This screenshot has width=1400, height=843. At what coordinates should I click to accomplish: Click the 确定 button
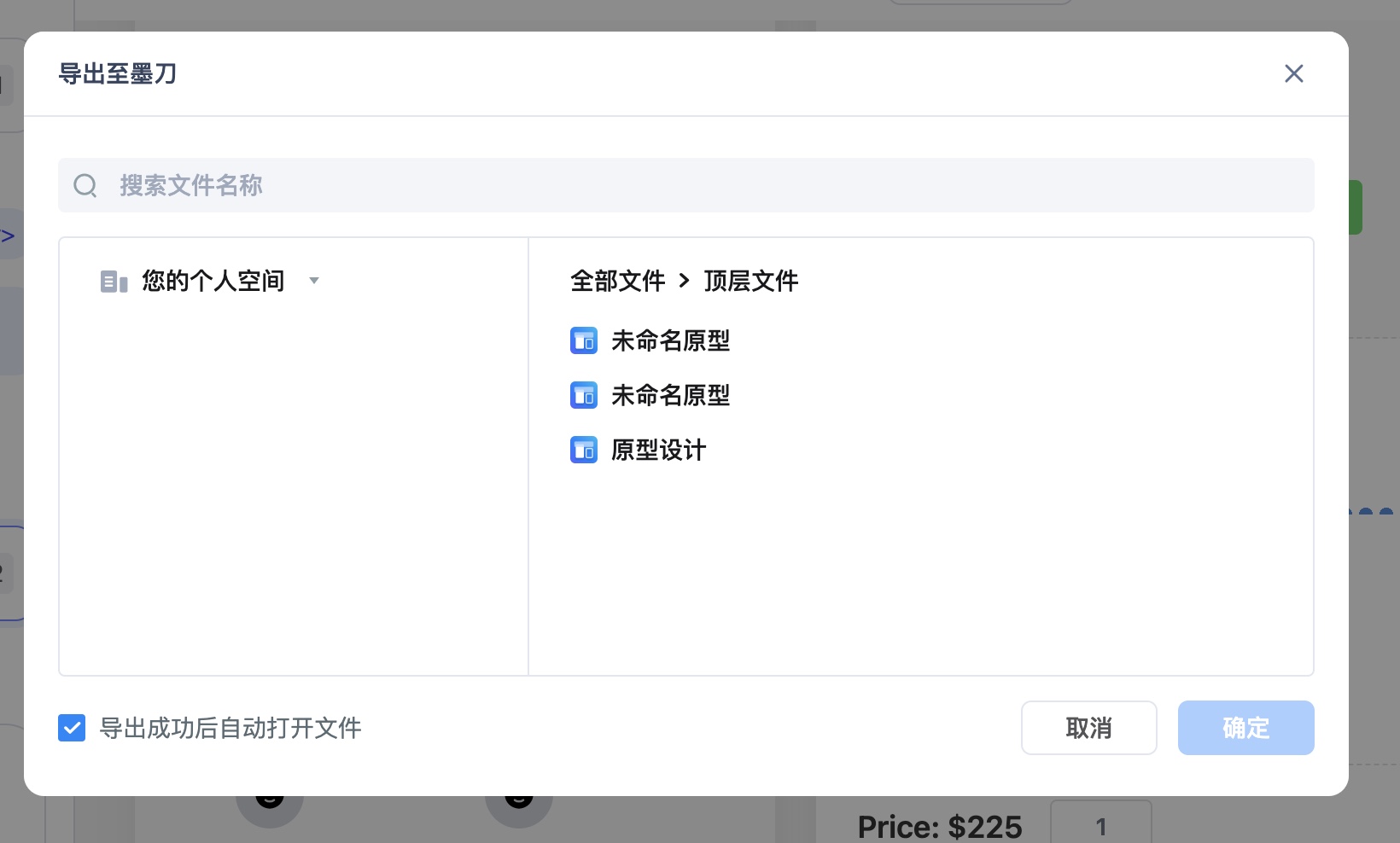click(x=1245, y=728)
